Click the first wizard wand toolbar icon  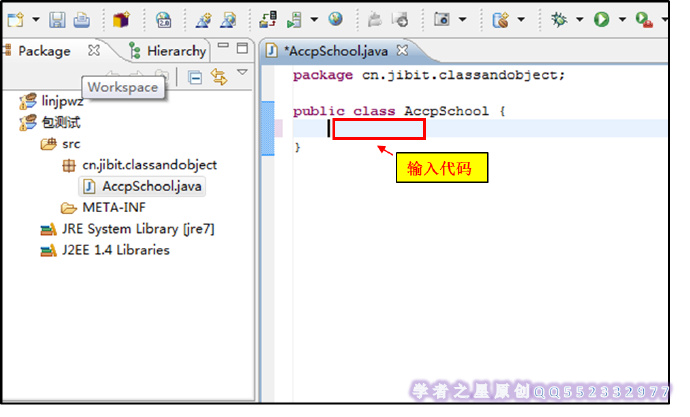(203, 20)
